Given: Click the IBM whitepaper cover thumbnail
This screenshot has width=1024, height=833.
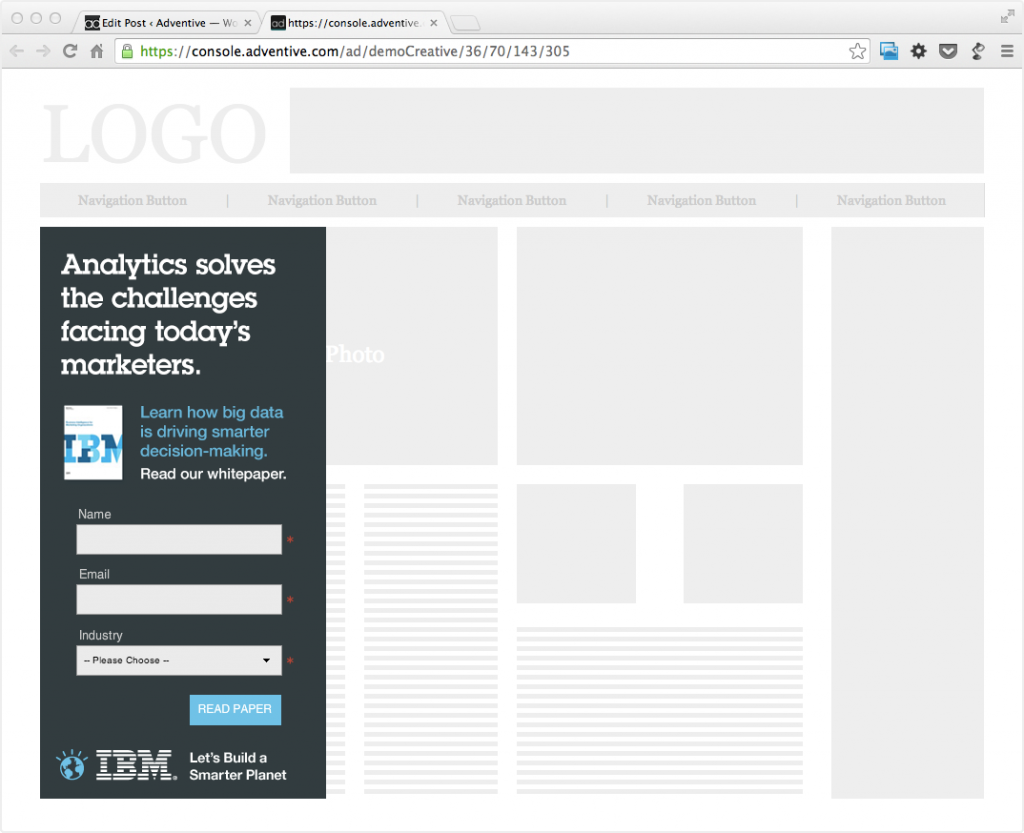Looking at the screenshot, I should [93, 443].
